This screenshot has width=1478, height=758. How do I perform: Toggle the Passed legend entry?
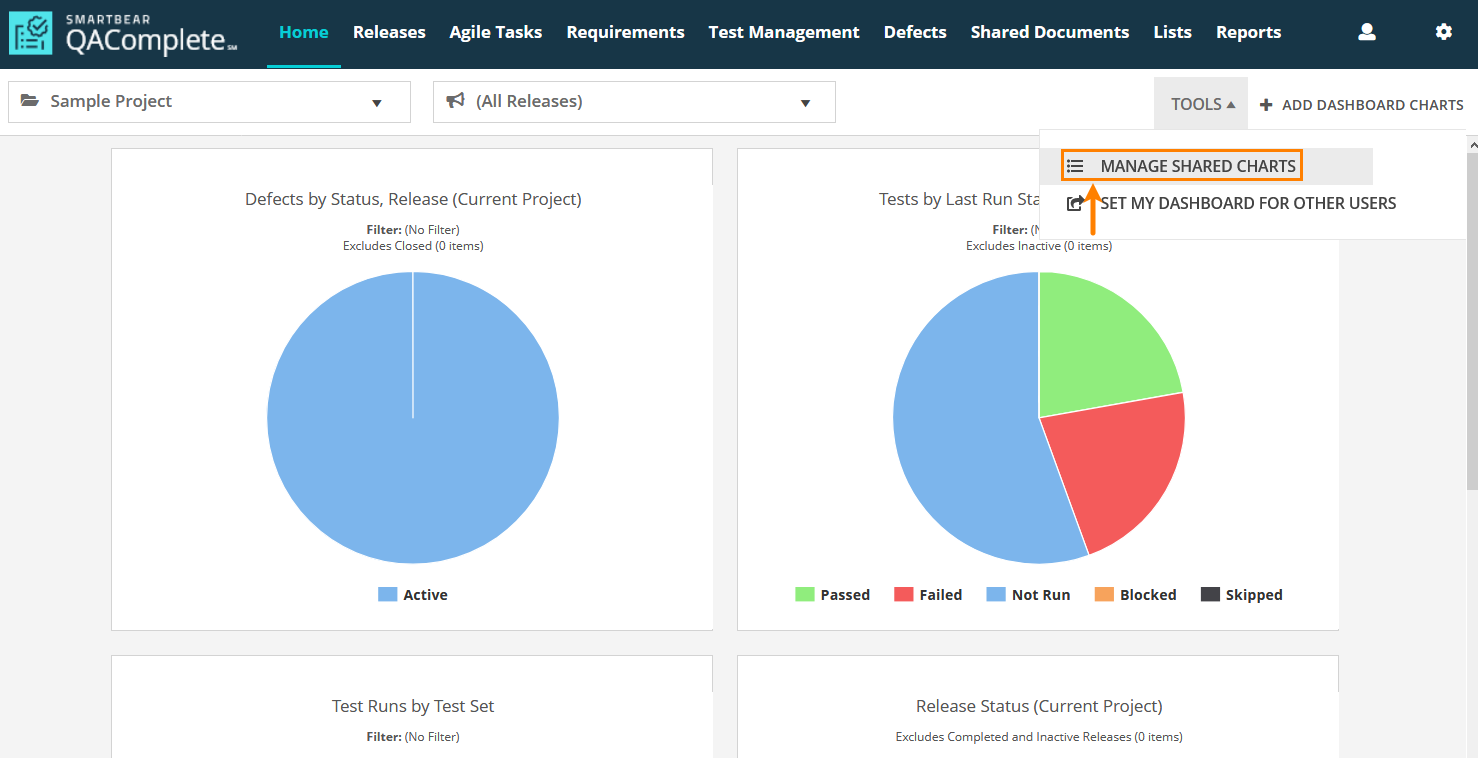pyautogui.click(x=832, y=595)
